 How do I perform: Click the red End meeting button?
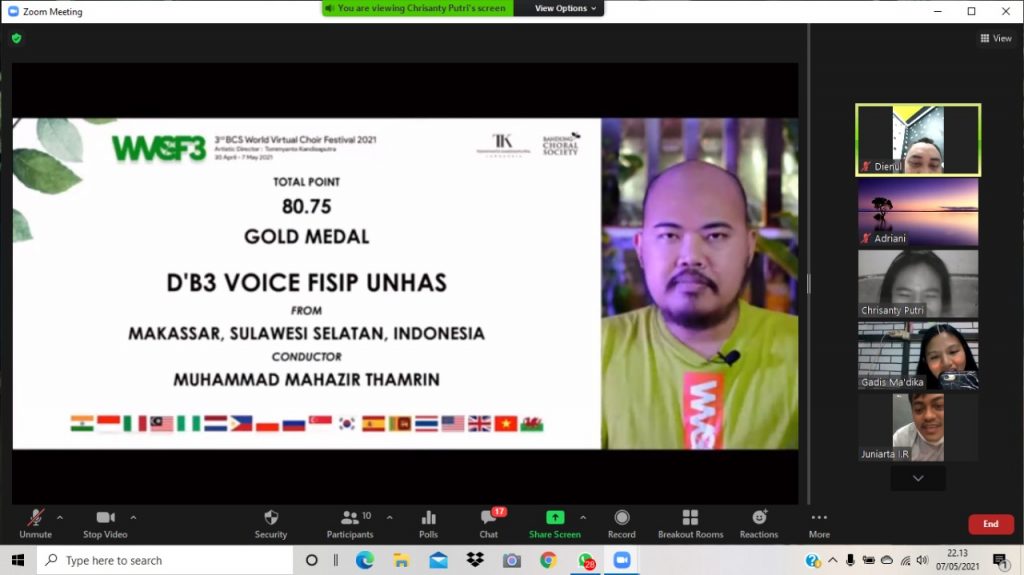pyautogui.click(x=991, y=524)
